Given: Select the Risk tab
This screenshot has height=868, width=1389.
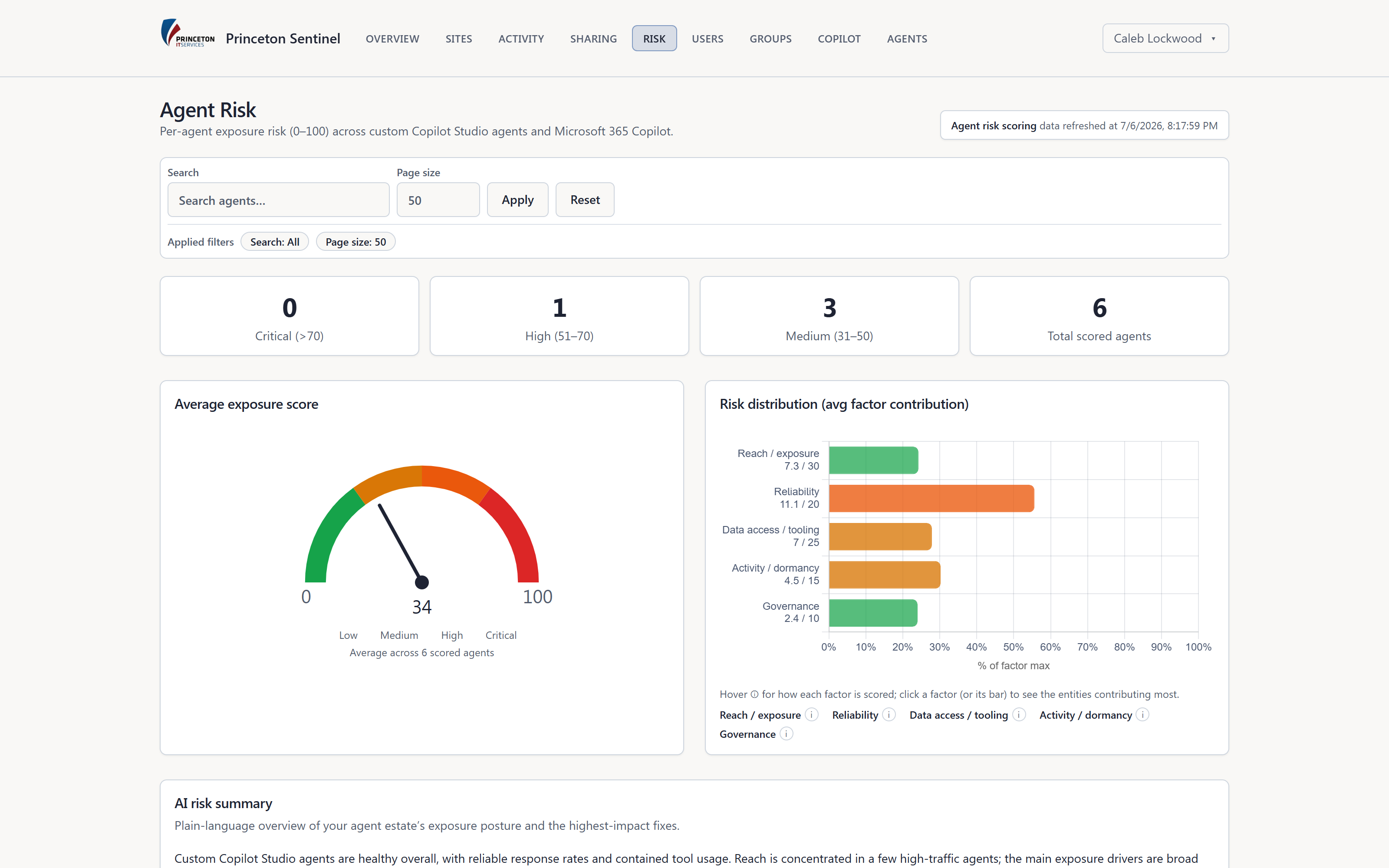Looking at the screenshot, I should [654, 39].
